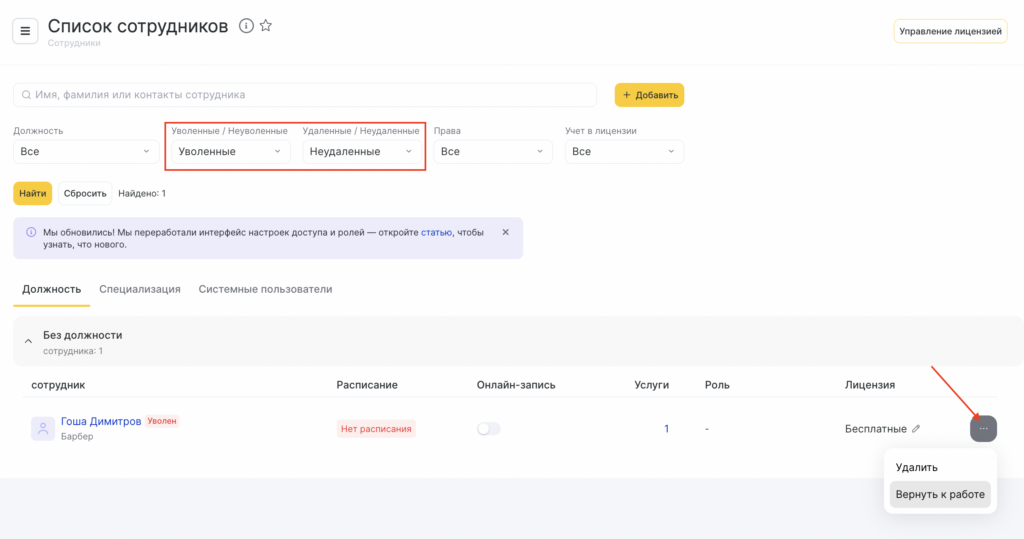The width and height of the screenshot is (1024, 539).
Task: Open the Уволенные filter dropdown
Action: (230, 151)
